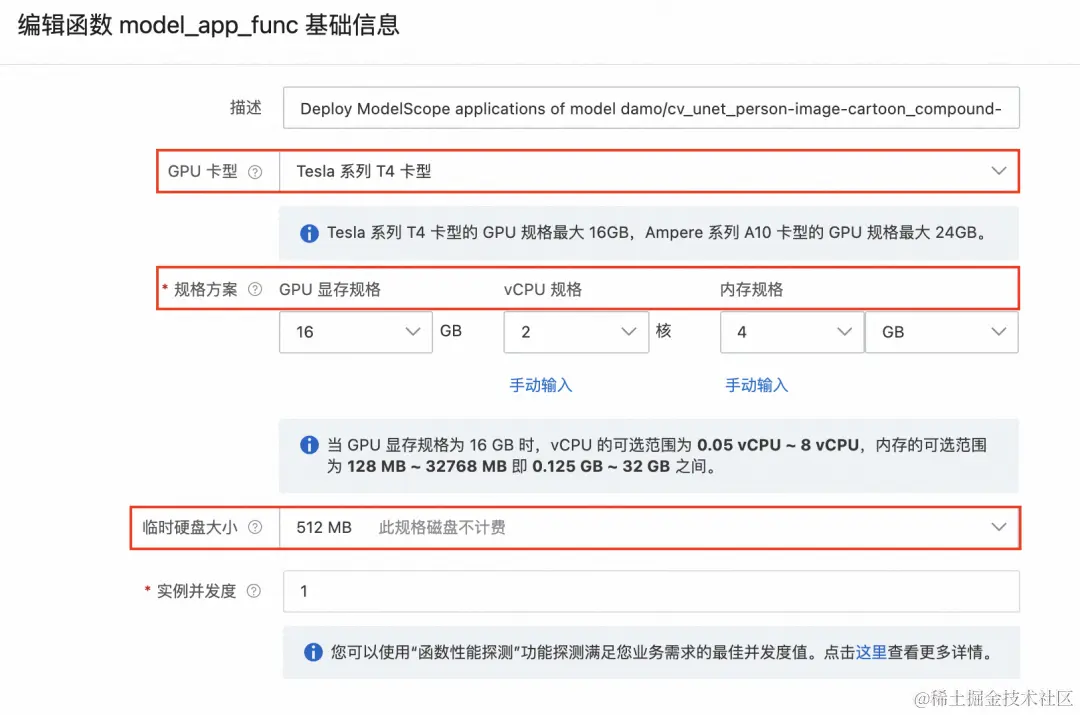This screenshot has height=715, width=1080.
Task: Click the GPU 显存规格 column label
Action: coord(330,289)
